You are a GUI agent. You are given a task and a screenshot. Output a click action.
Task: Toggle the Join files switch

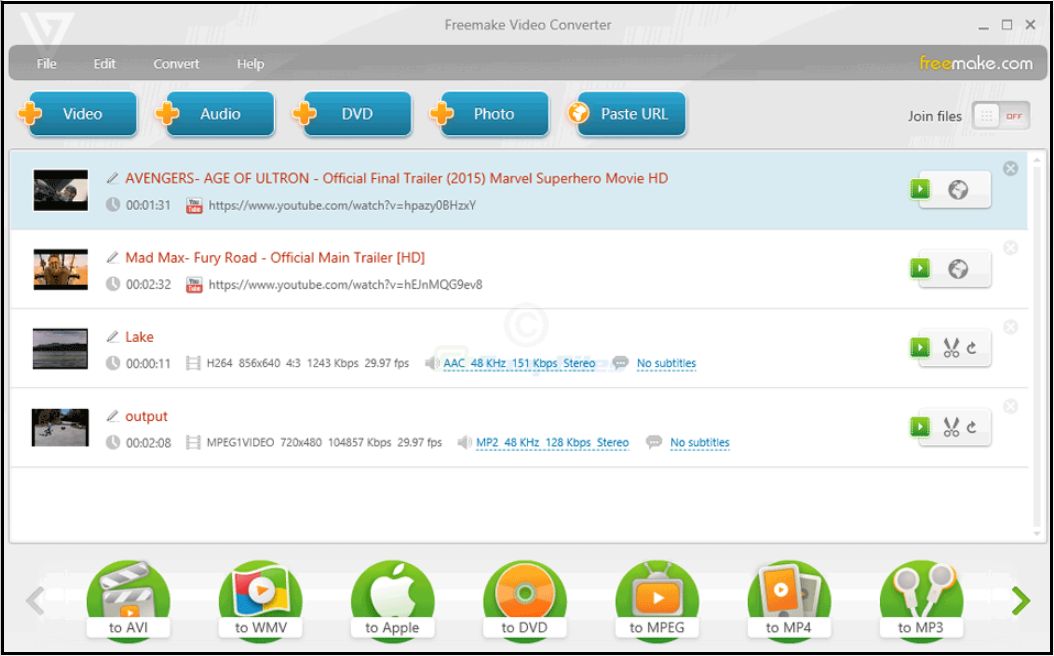tap(1000, 116)
